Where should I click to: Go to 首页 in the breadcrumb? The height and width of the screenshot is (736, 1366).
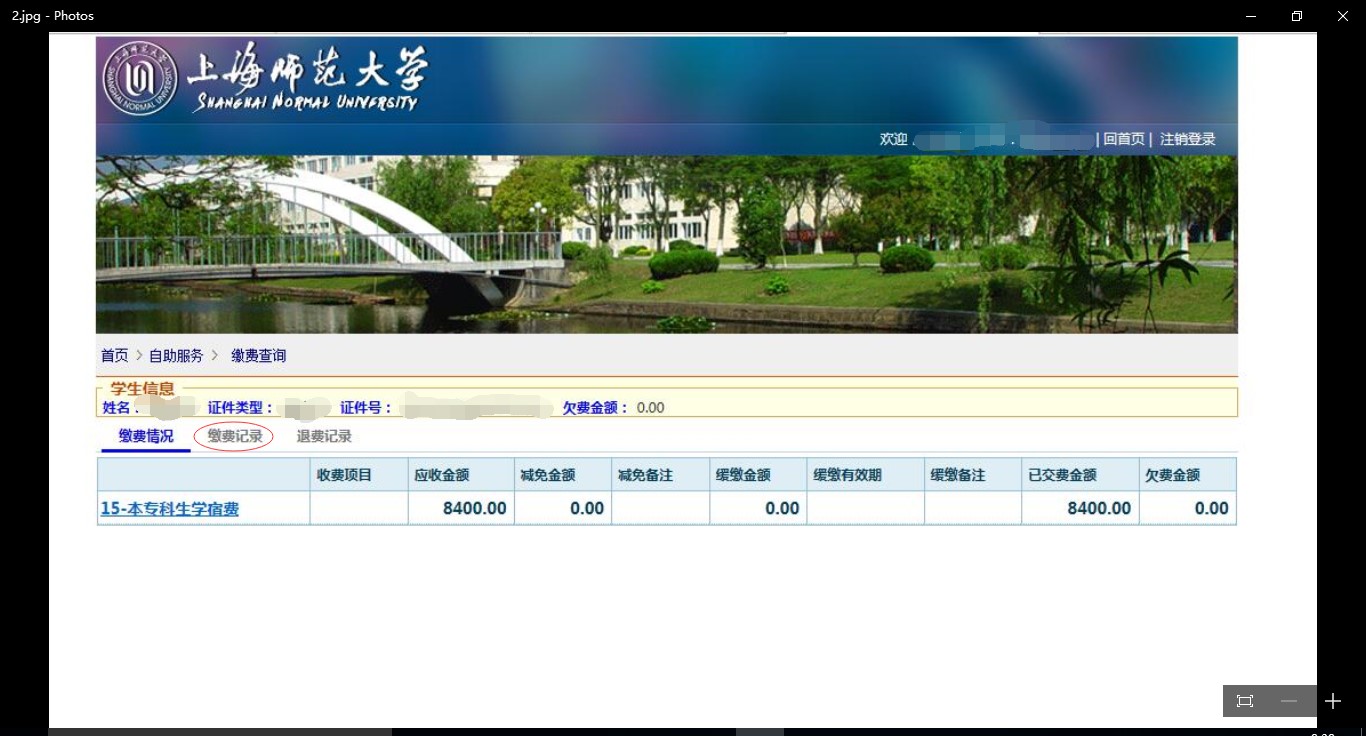tap(114, 355)
